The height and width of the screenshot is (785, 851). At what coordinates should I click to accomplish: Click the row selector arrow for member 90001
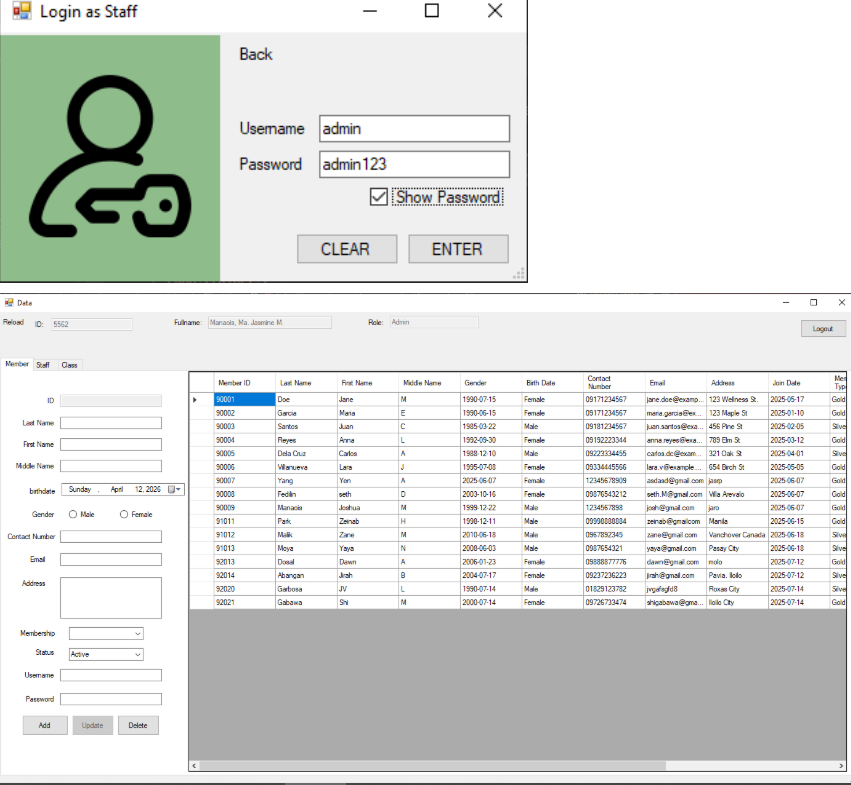point(196,399)
